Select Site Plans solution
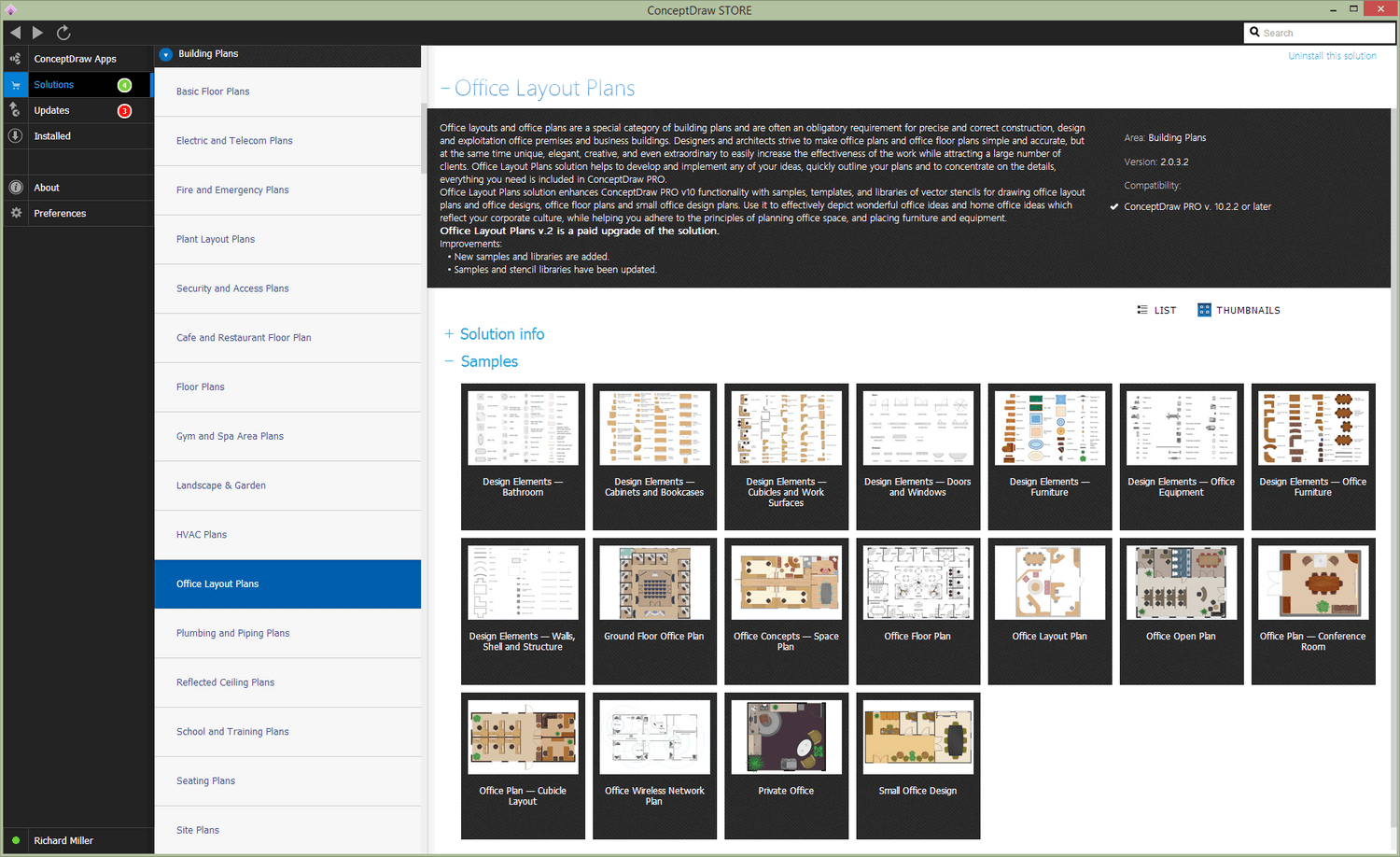Screen dimensions: 1400x857 (287, 830)
